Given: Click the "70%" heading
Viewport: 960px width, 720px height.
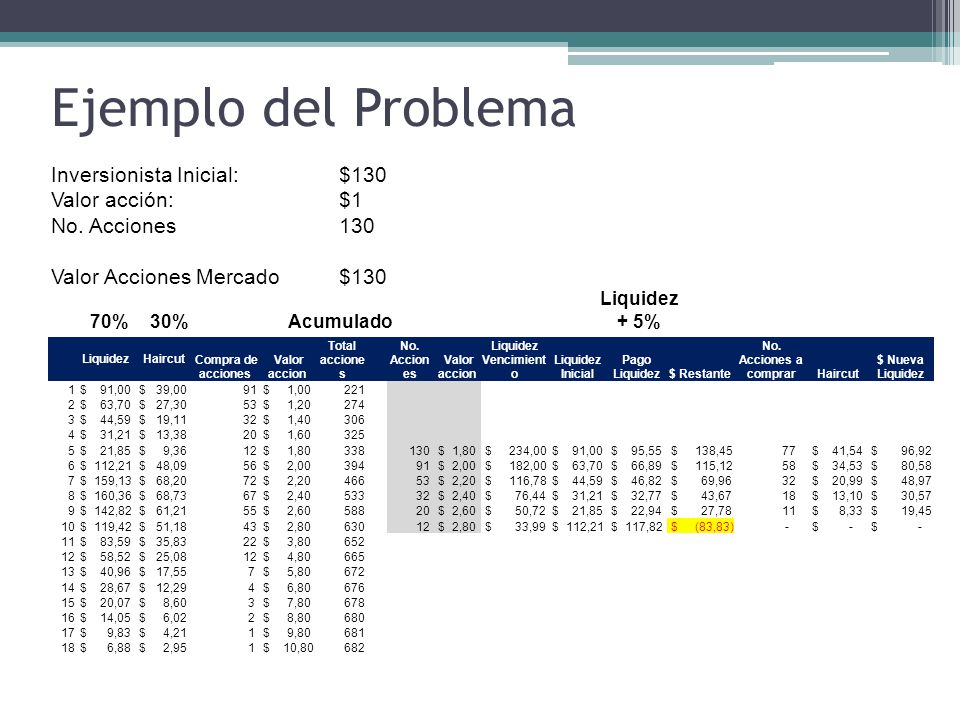Looking at the screenshot, I should [109, 321].
